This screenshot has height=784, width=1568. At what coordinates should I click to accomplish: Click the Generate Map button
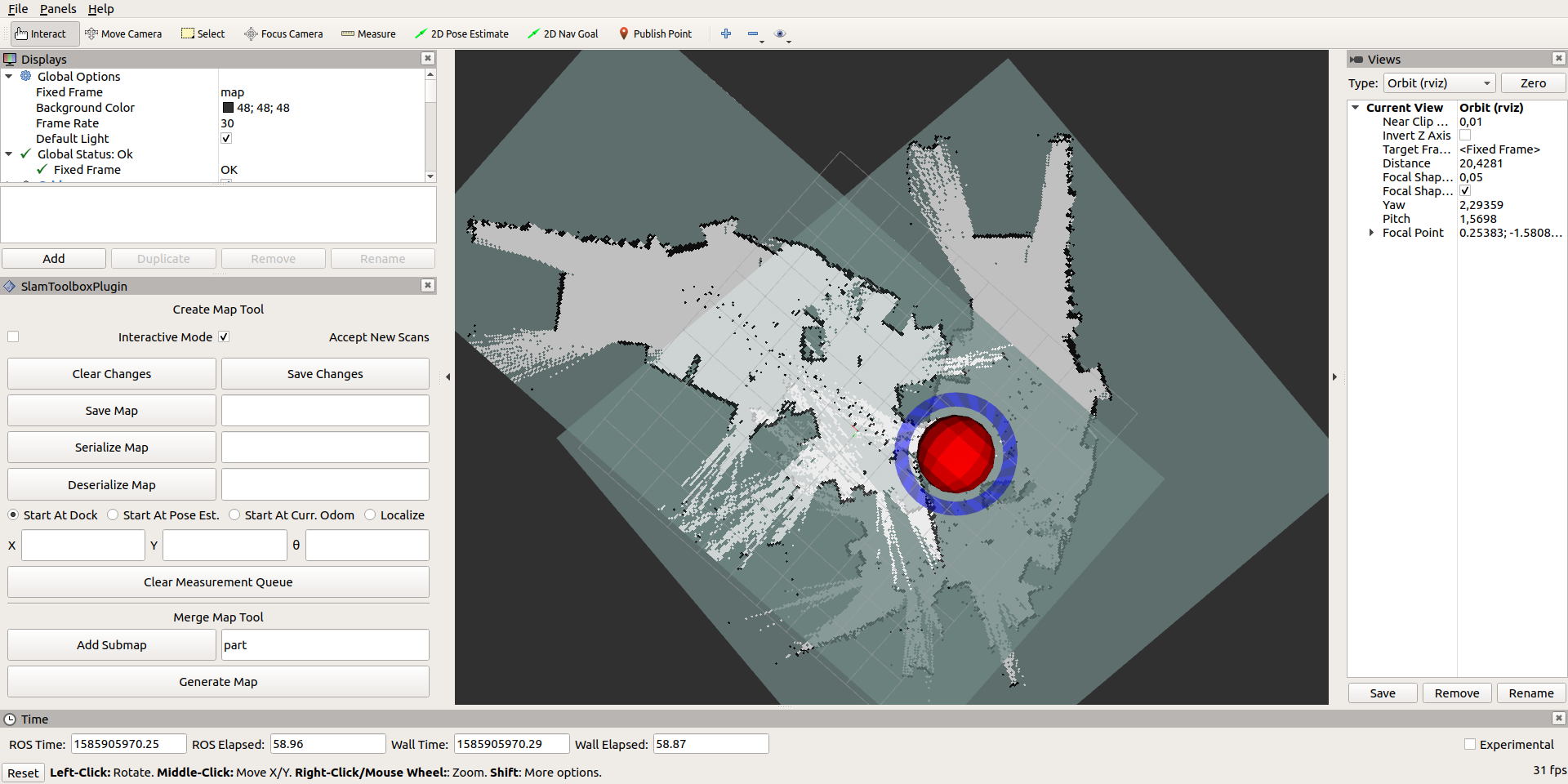(218, 681)
